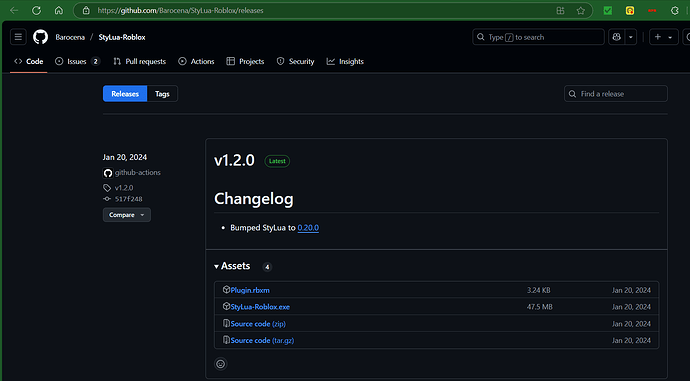Reload the page with the refresh icon

pos(37,11)
